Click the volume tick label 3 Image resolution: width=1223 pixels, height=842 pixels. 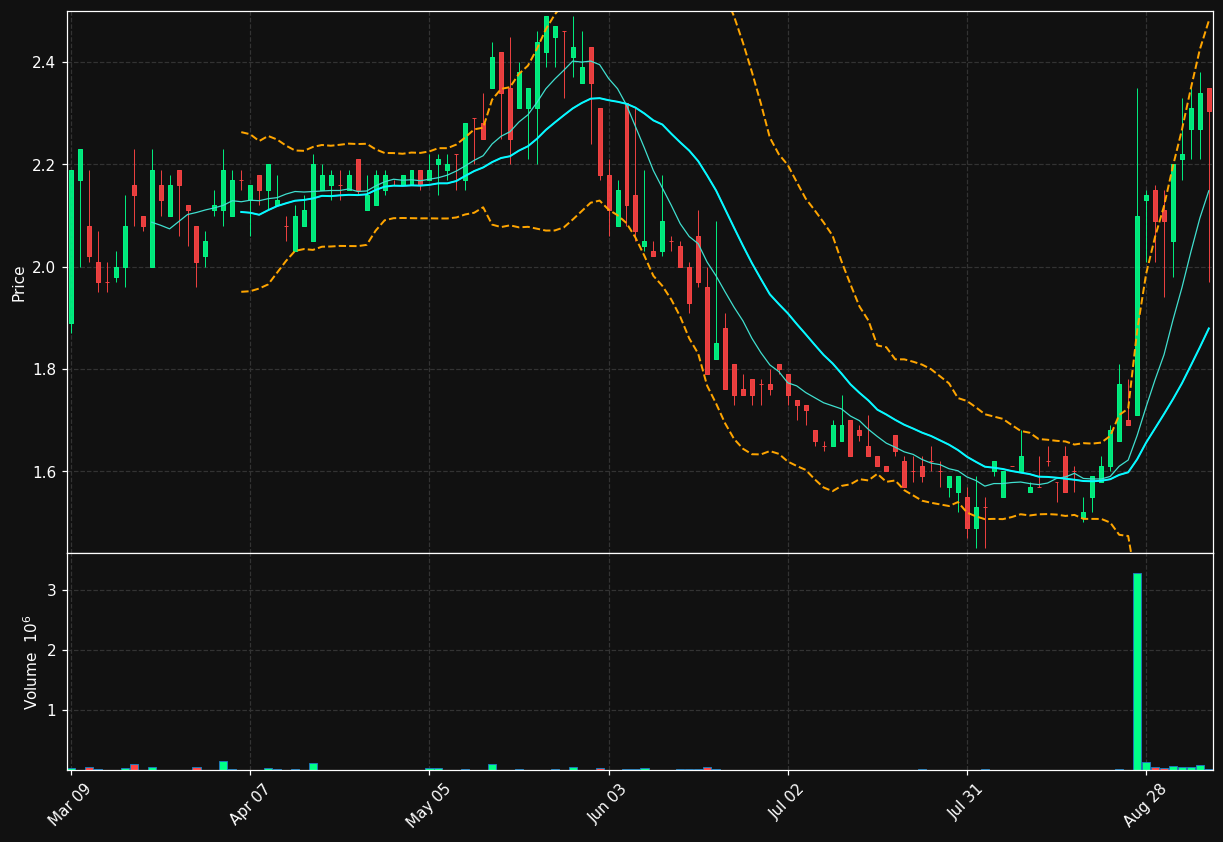click(x=52, y=591)
